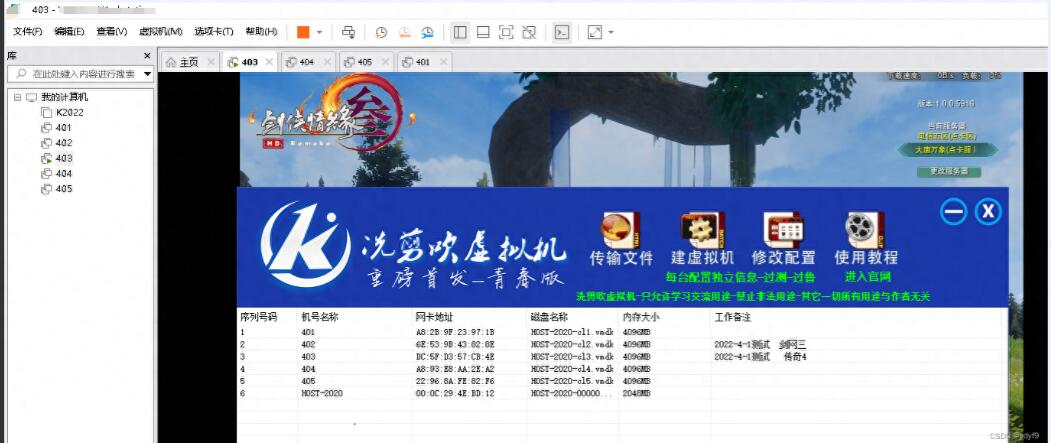The image size is (1051, 443).
Task: Minimize the 洗剪吹虚拟机 panel
Action: coord(953,212)
